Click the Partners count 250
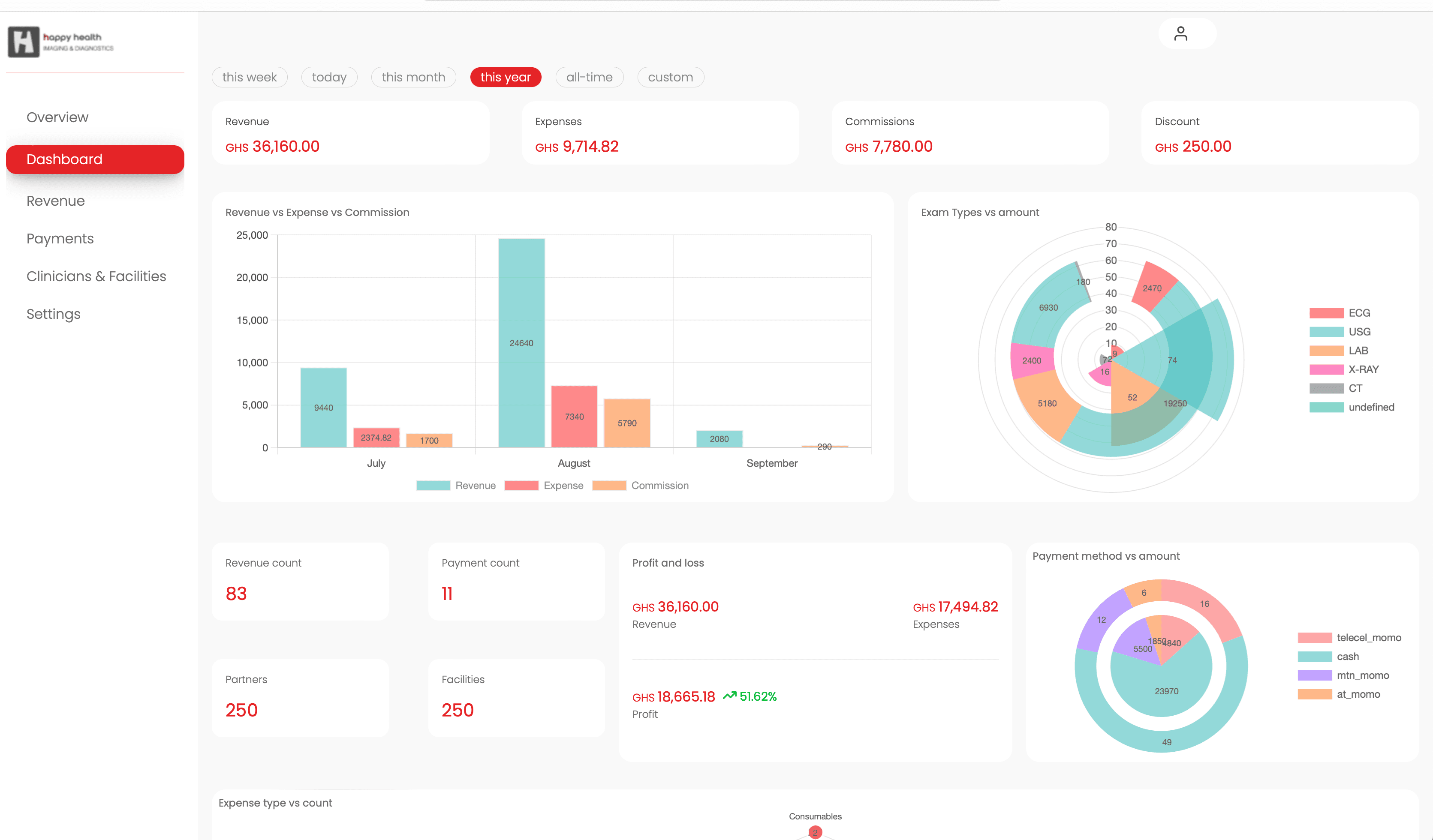Image resolution: width=1433 pixels, height=840 pixels. coord(241,710)
